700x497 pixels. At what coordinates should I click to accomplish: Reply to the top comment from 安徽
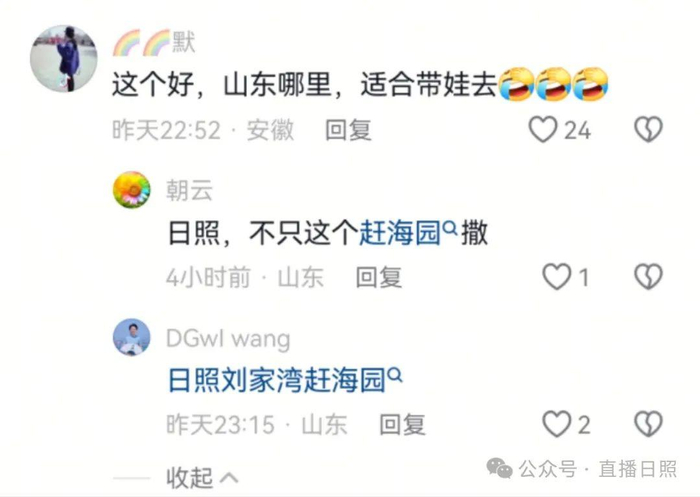coord(348,130)
